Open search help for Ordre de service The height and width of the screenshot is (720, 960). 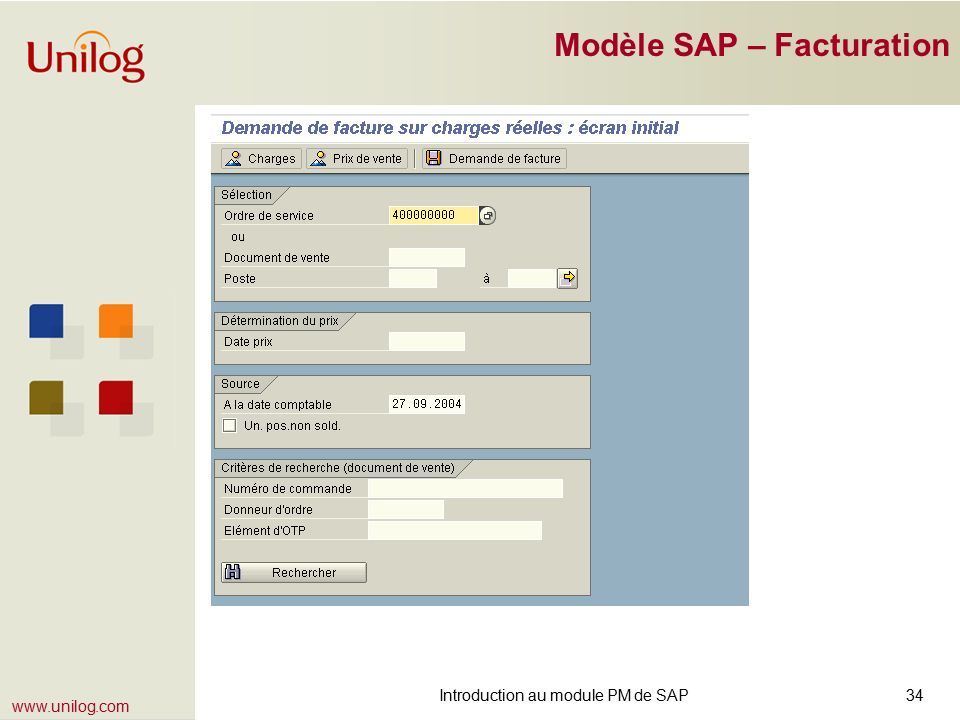487,216
